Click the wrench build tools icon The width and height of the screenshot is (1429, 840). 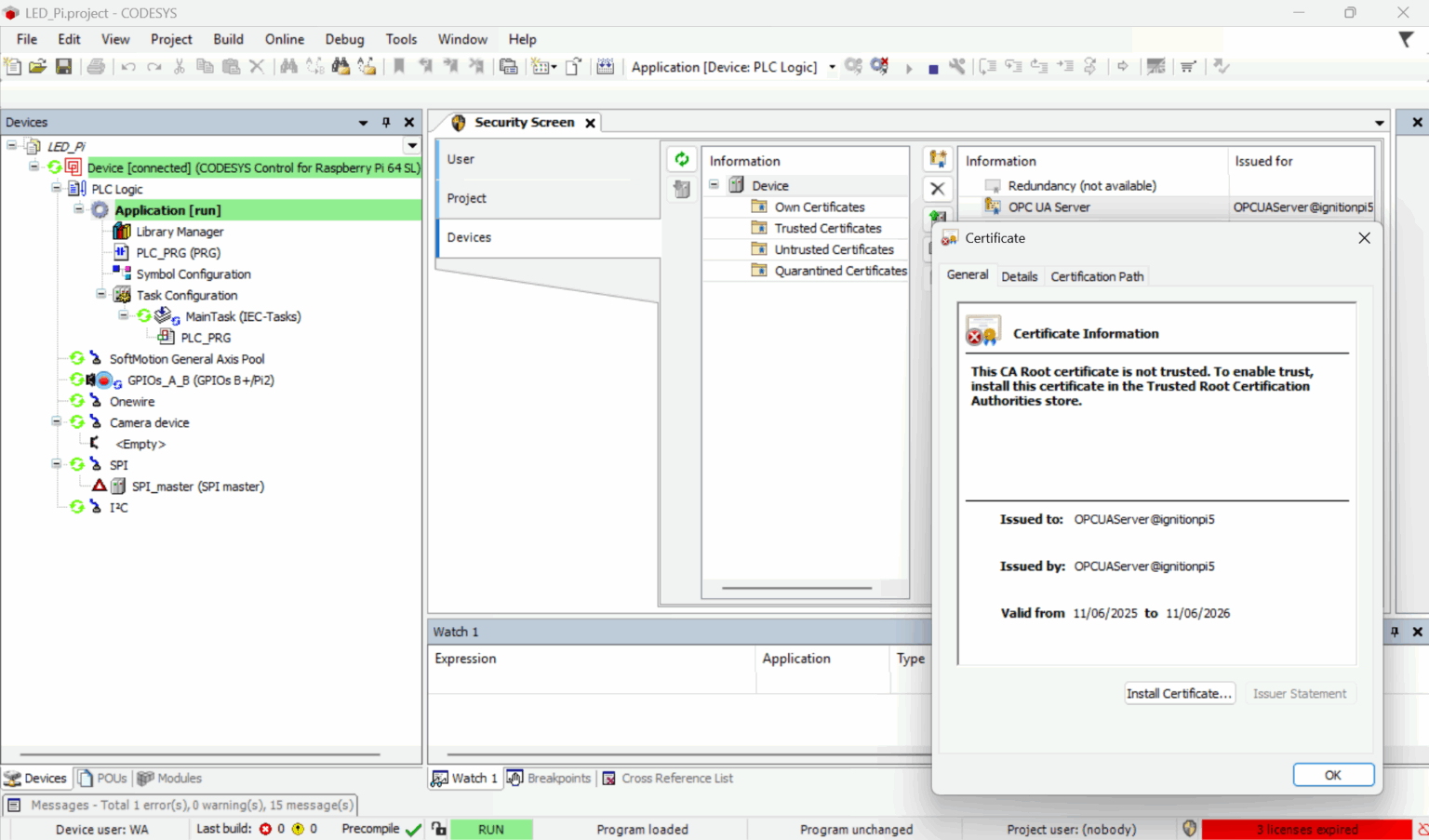[x=957, y=67]
